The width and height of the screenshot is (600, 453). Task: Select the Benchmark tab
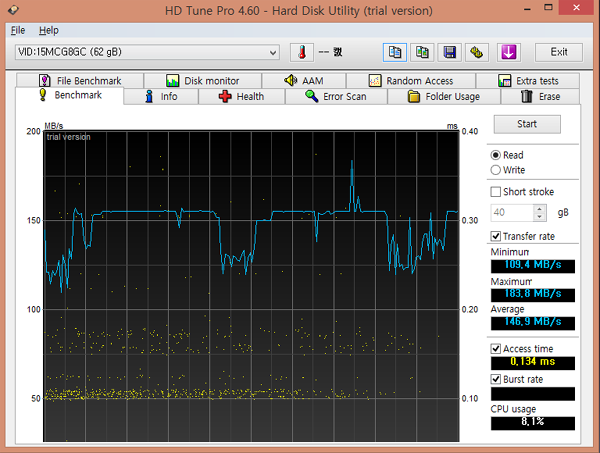[70, 95]
